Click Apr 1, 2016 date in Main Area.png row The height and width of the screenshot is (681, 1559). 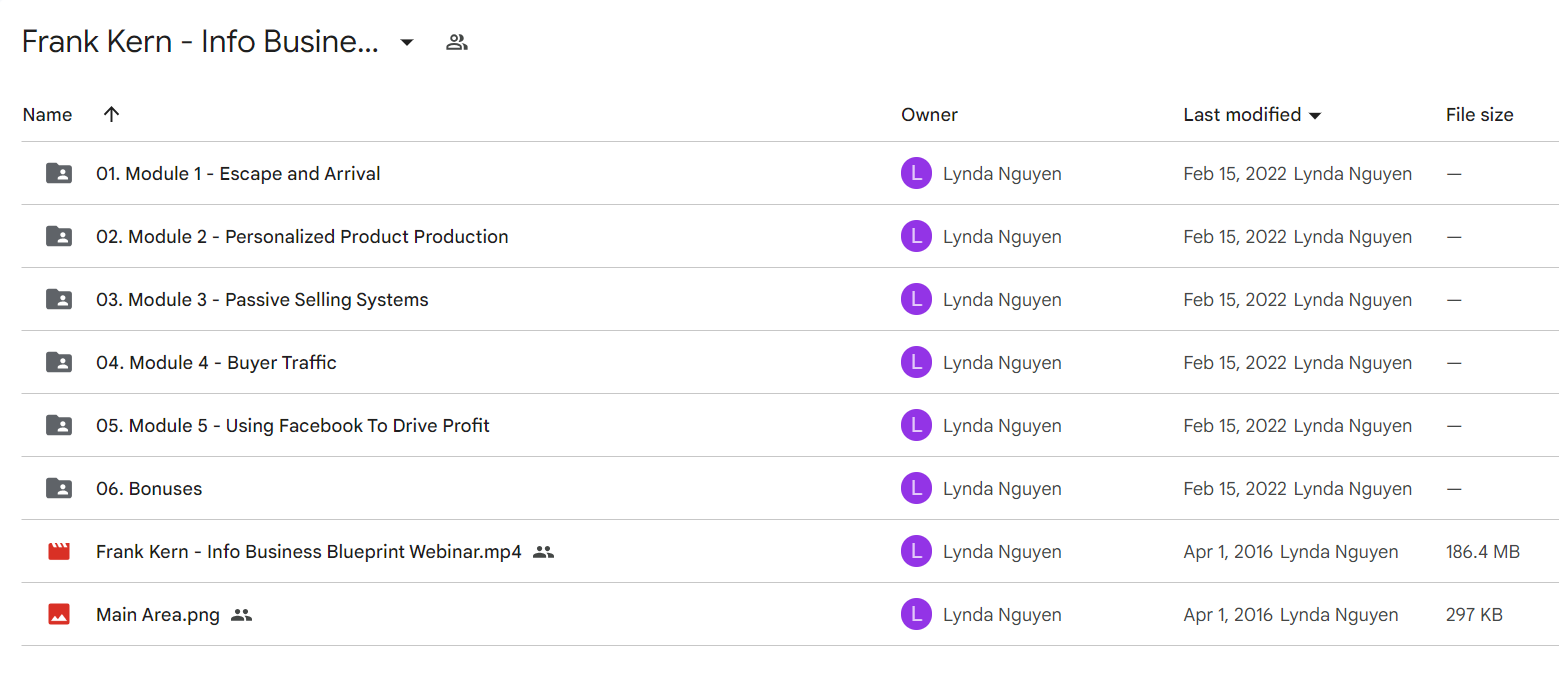(x=1228, y=615)
